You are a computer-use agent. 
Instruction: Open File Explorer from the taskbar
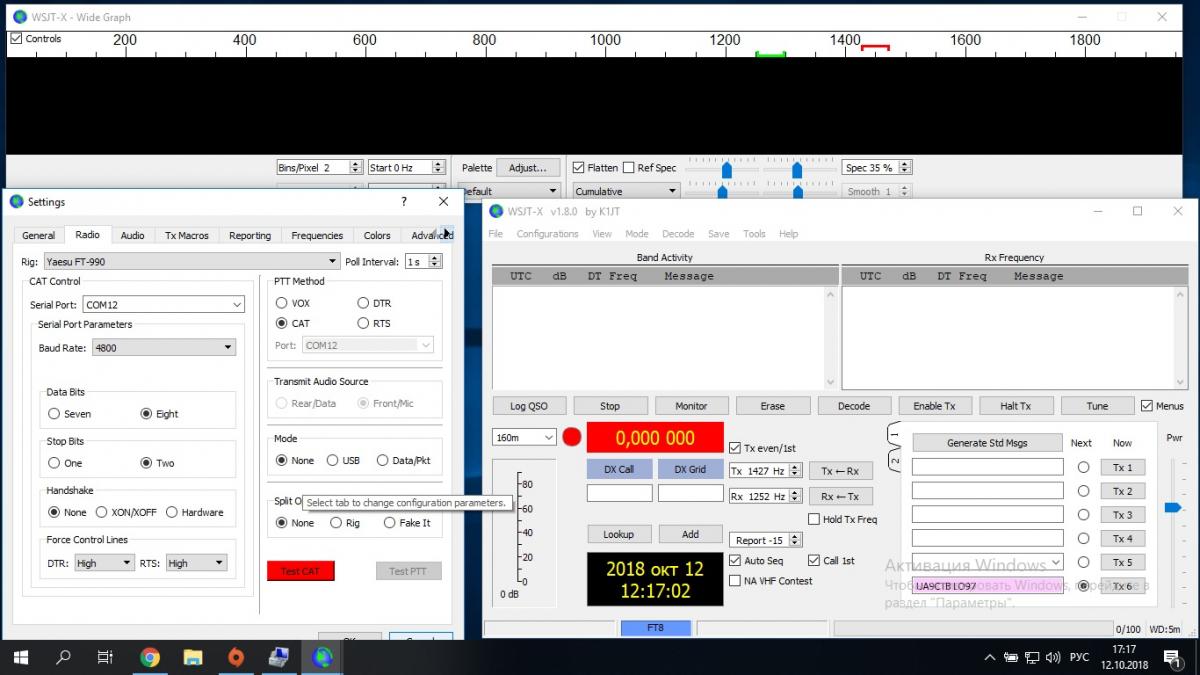193,657
